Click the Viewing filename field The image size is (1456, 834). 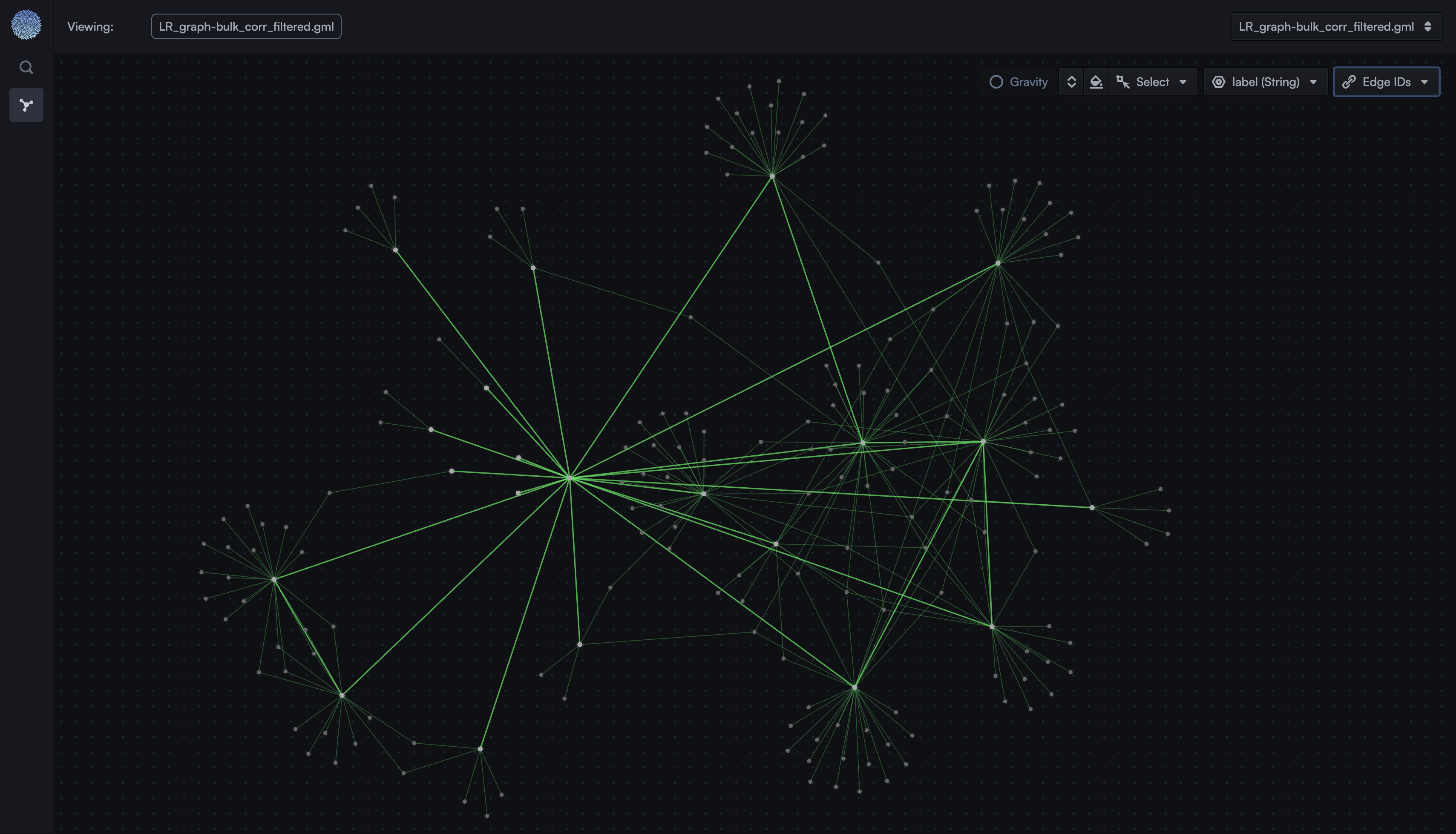pyautogui.click(x=246, y=26)
